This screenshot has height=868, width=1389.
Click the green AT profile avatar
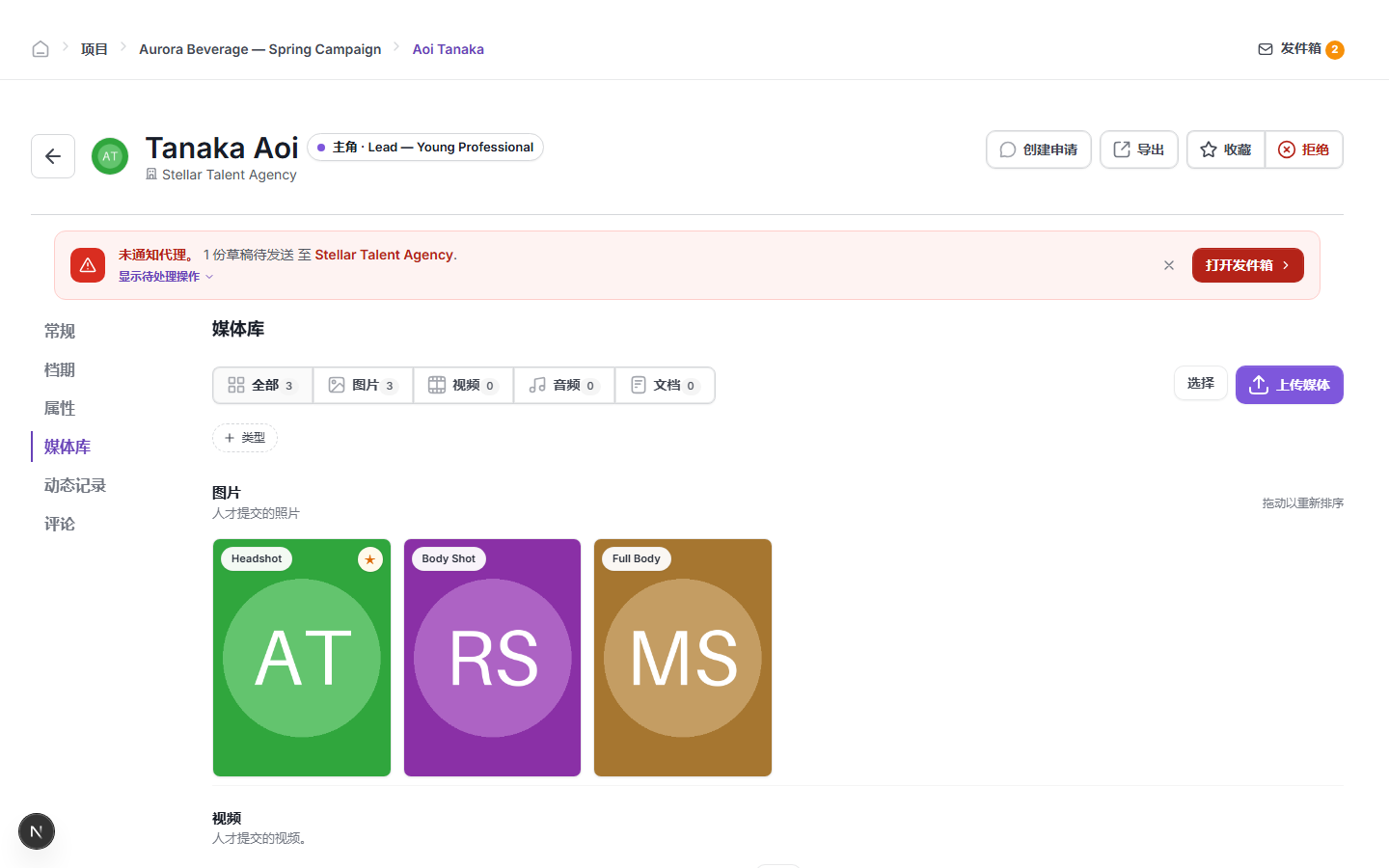click(110, 156)
